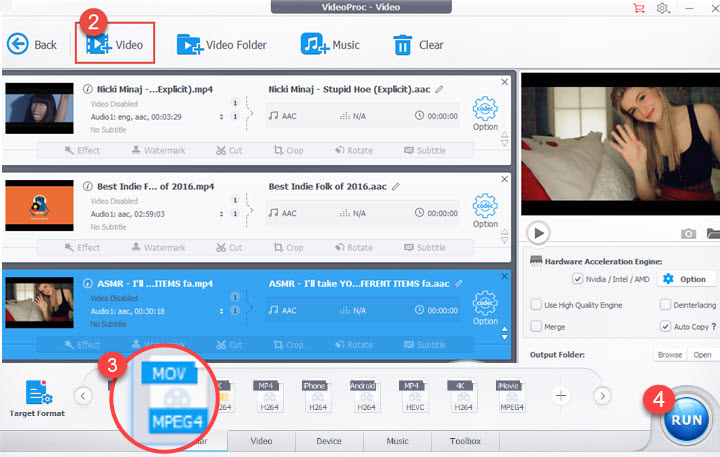Image resolution: width=720 pixels, height=457 pixels.
Task: Open Subtitle tool for Nicki Minaj video
Action: [x=425, y=150]
